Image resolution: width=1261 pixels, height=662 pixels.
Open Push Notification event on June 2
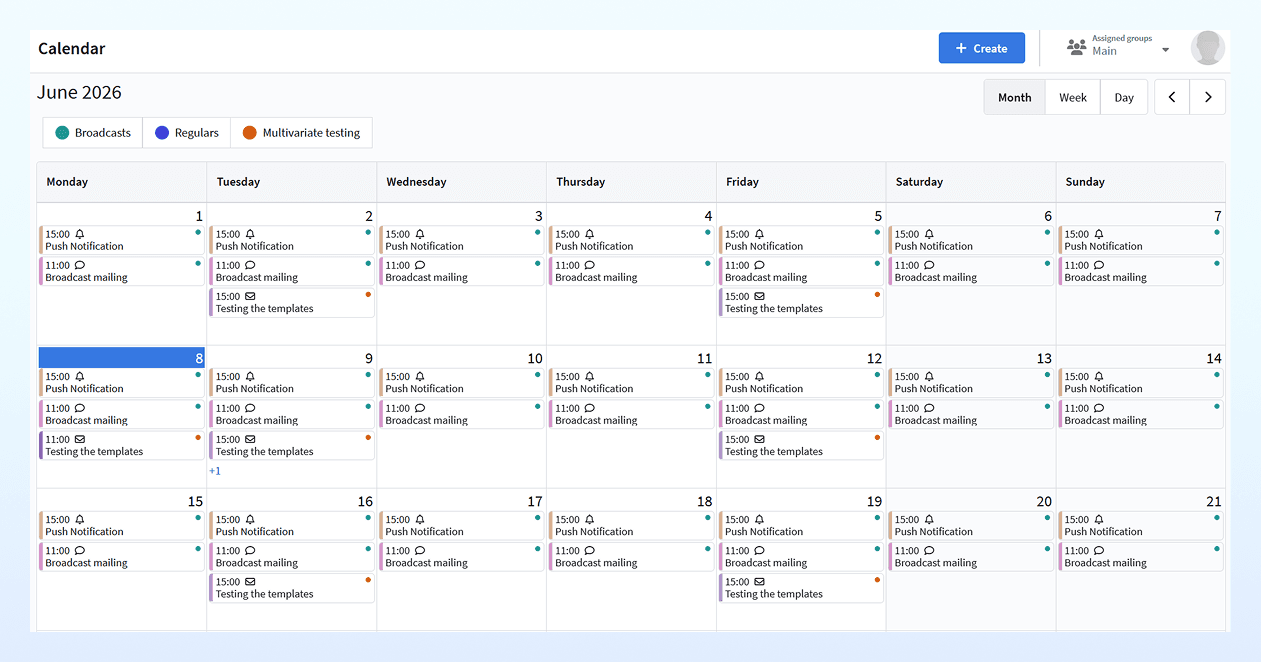coord(292,240)
